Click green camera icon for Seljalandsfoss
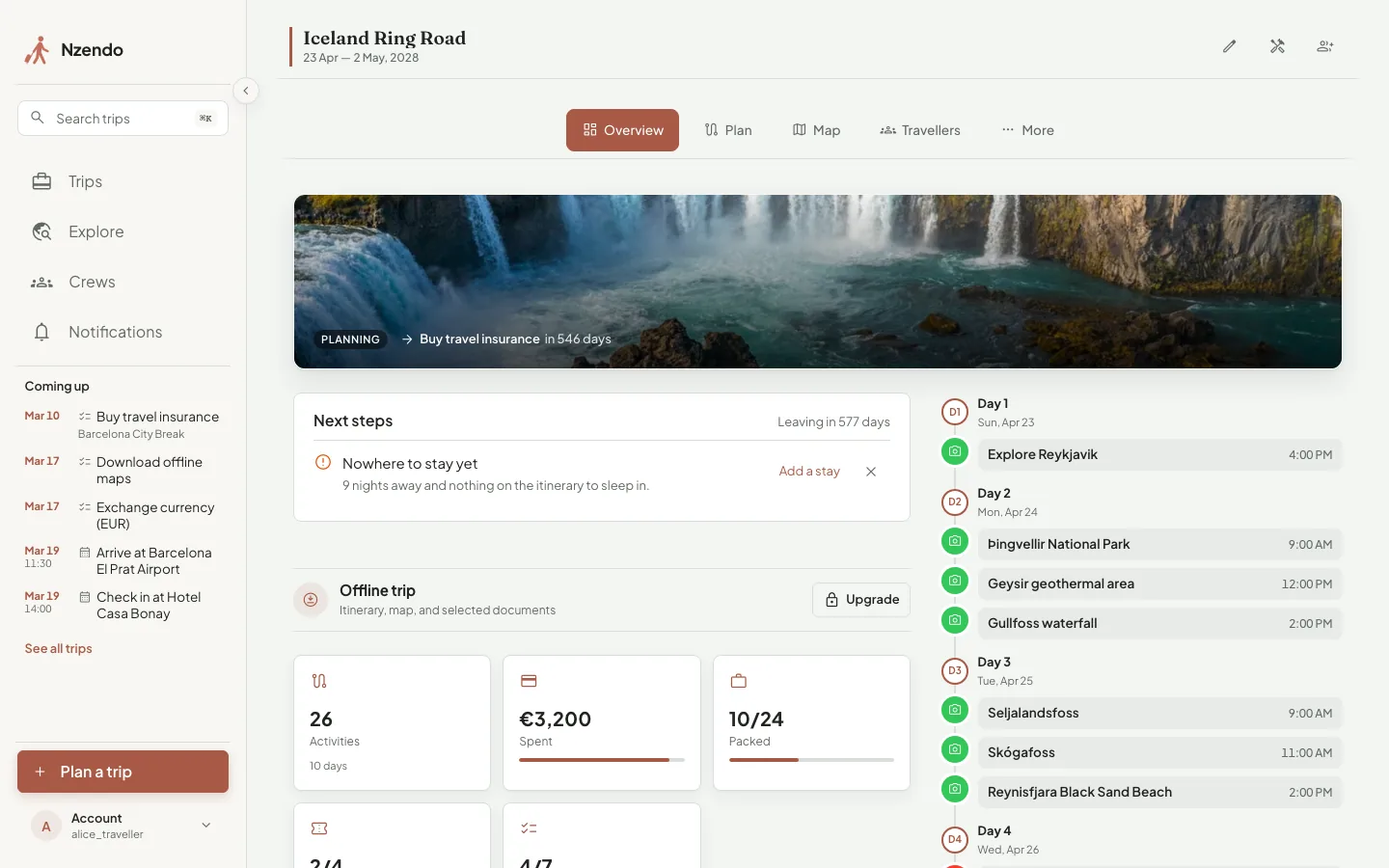The width and height of the screenshot is (1389, 868). pos(955,710)
